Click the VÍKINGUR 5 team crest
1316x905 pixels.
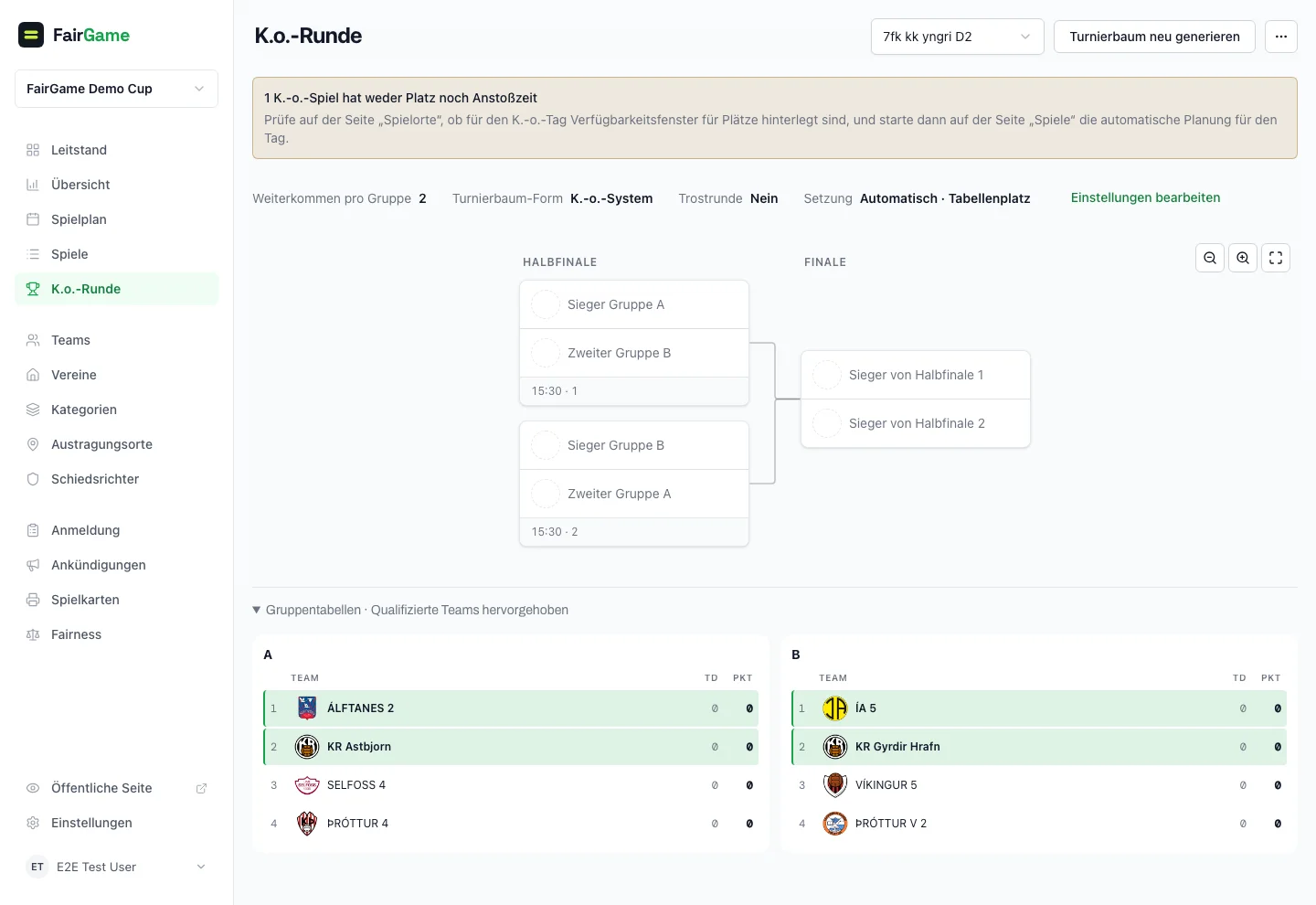pyautogui.click(x=835, y=785)
